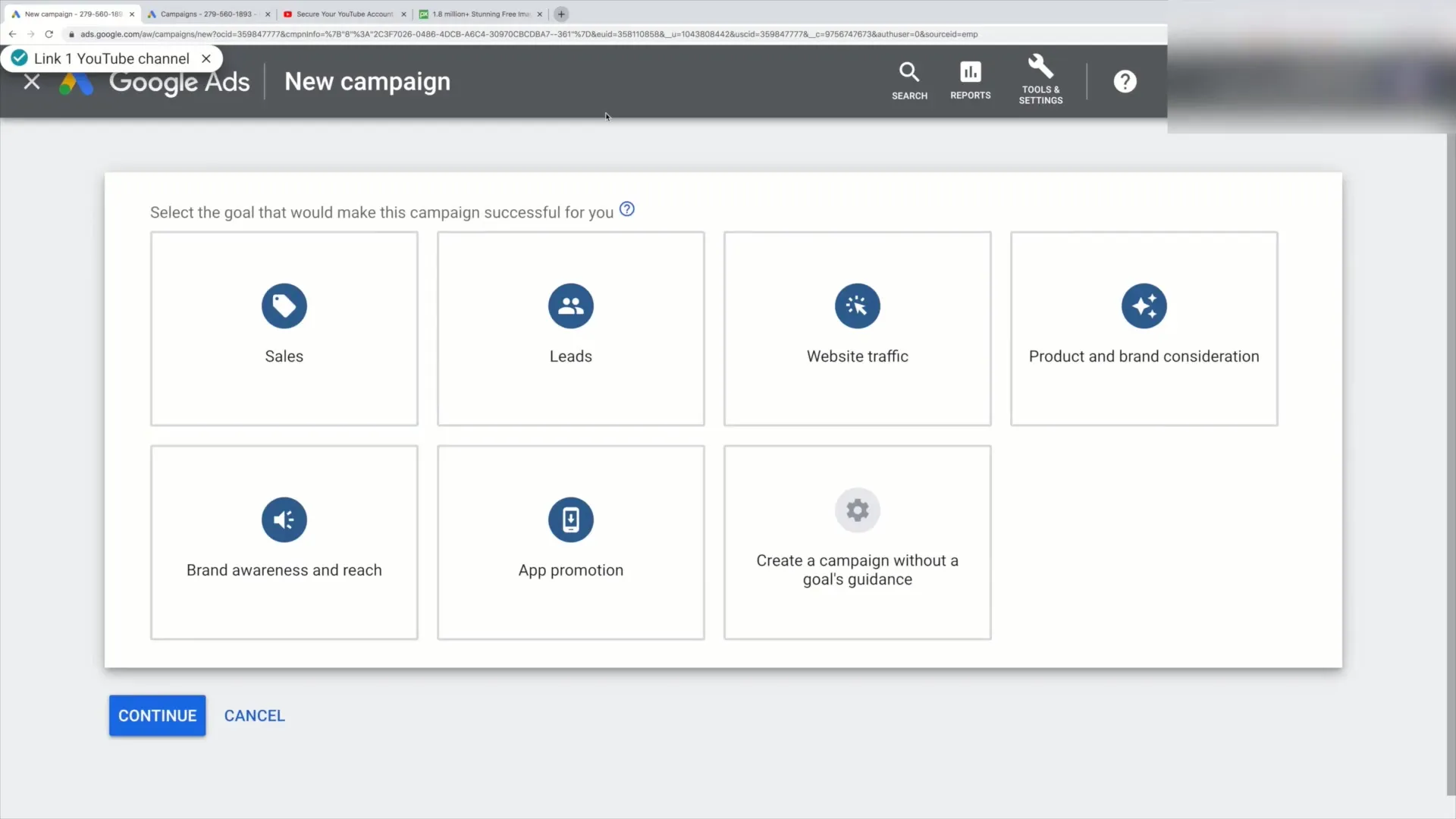Select Product and brand consideration icon

point(1144,306)
